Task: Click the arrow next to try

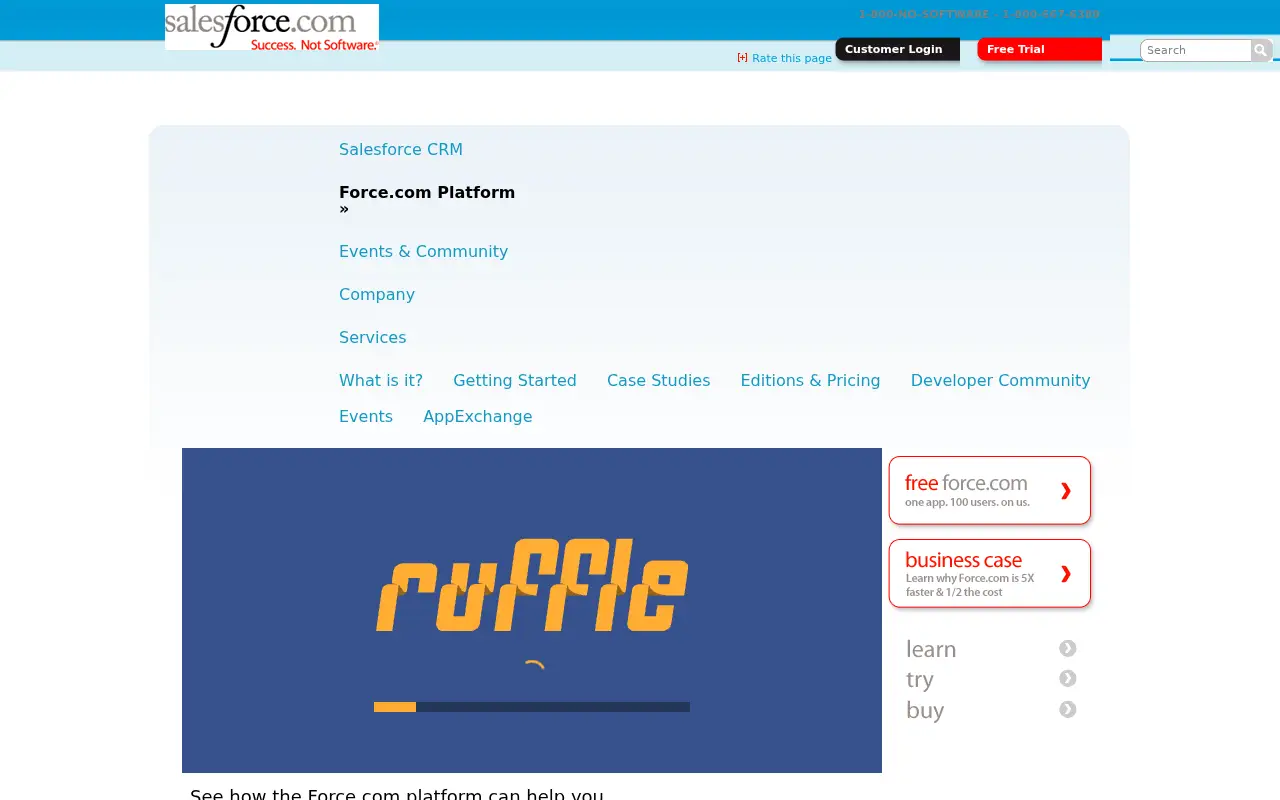Action: pyautogui.click(x=1068, y=678)
